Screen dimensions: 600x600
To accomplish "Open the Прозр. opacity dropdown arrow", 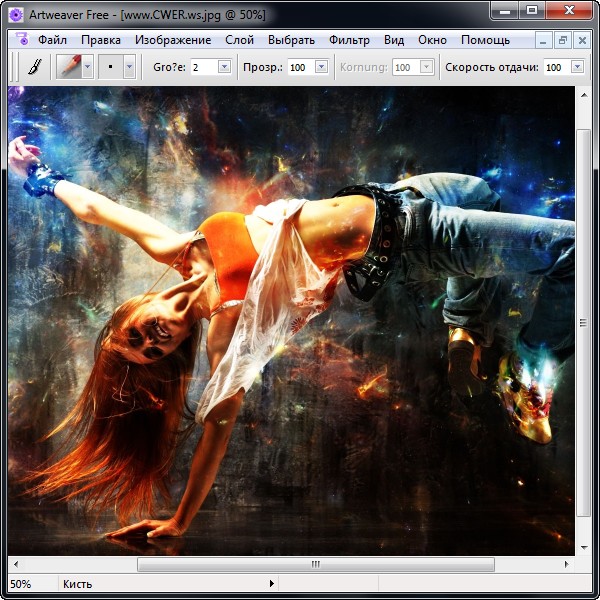I will pyautogui.click(x=321, y=67).
